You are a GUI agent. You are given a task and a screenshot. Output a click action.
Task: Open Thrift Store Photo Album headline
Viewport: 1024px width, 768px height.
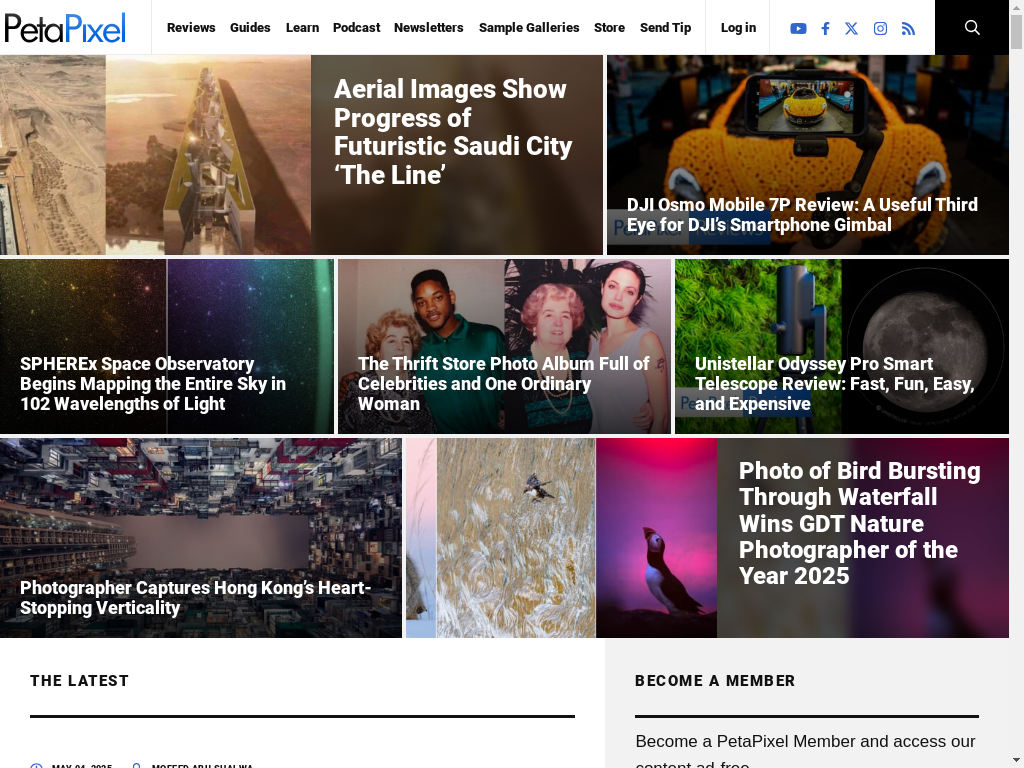point(504,383)
